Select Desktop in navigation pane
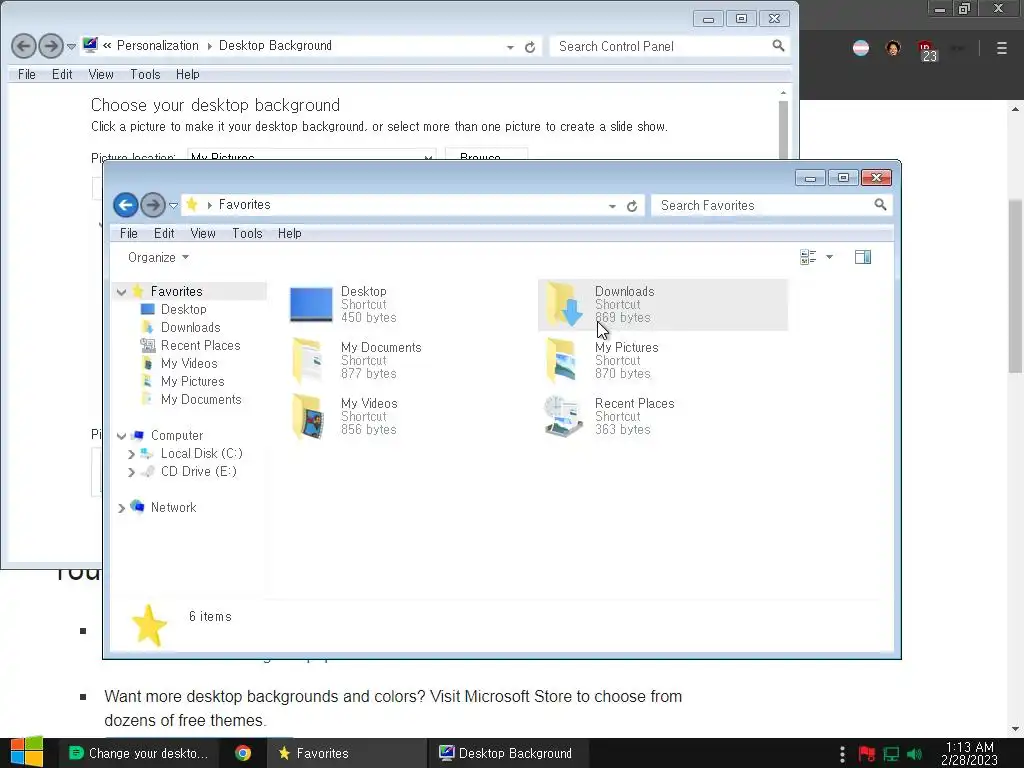 (x=184, y=310)
